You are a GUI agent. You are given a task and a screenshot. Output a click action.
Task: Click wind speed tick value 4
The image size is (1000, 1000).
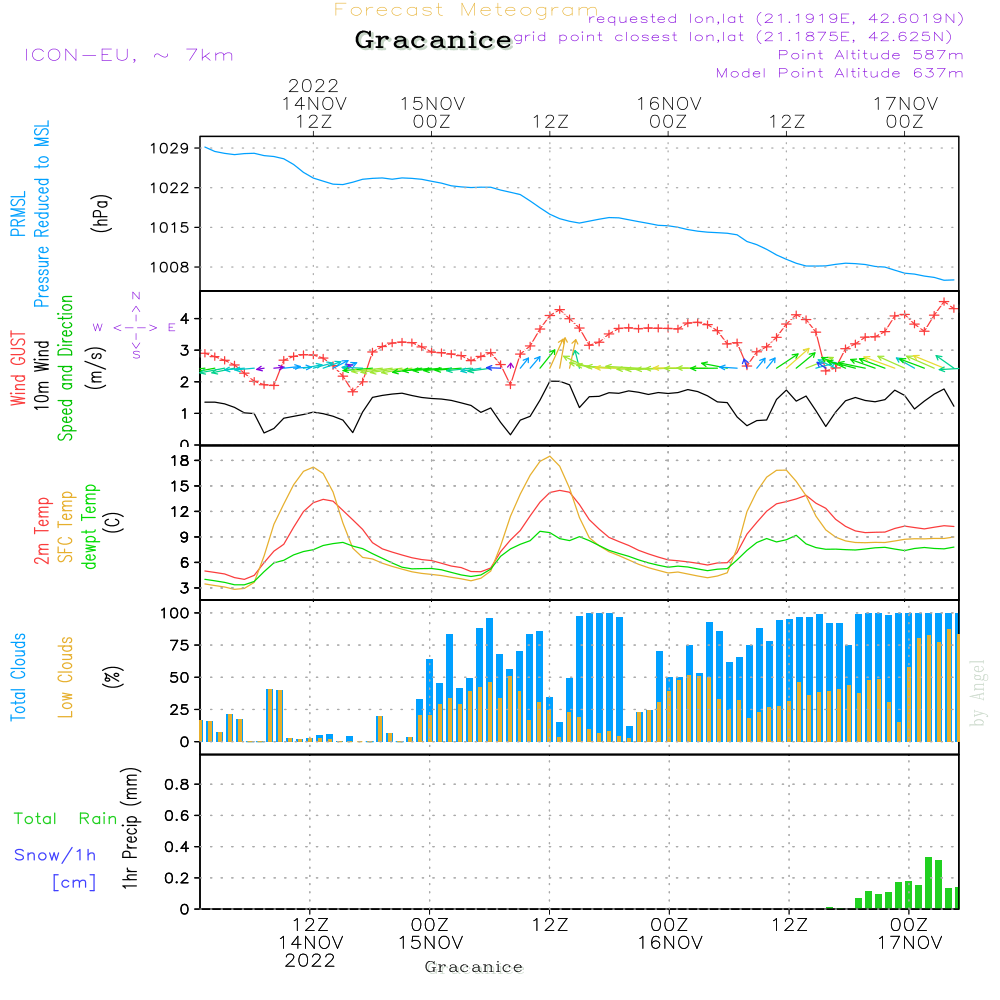point(184,318)
